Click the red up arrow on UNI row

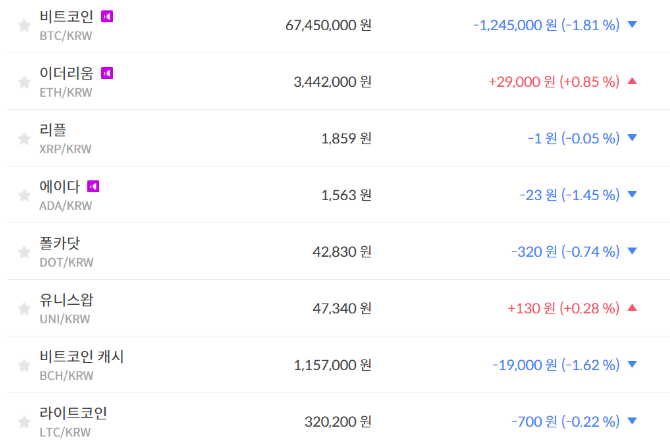click(631, 307)
